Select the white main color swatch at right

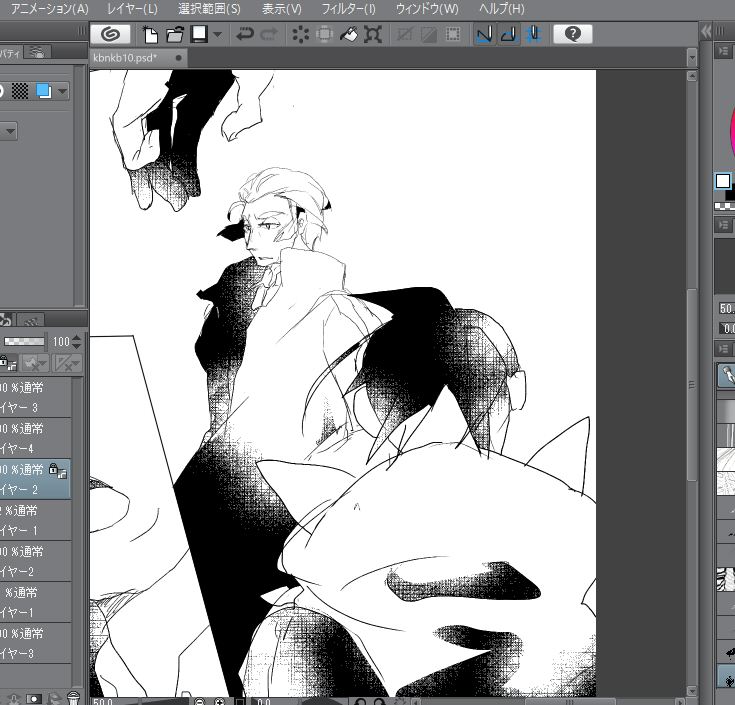[x=723, y=181]
